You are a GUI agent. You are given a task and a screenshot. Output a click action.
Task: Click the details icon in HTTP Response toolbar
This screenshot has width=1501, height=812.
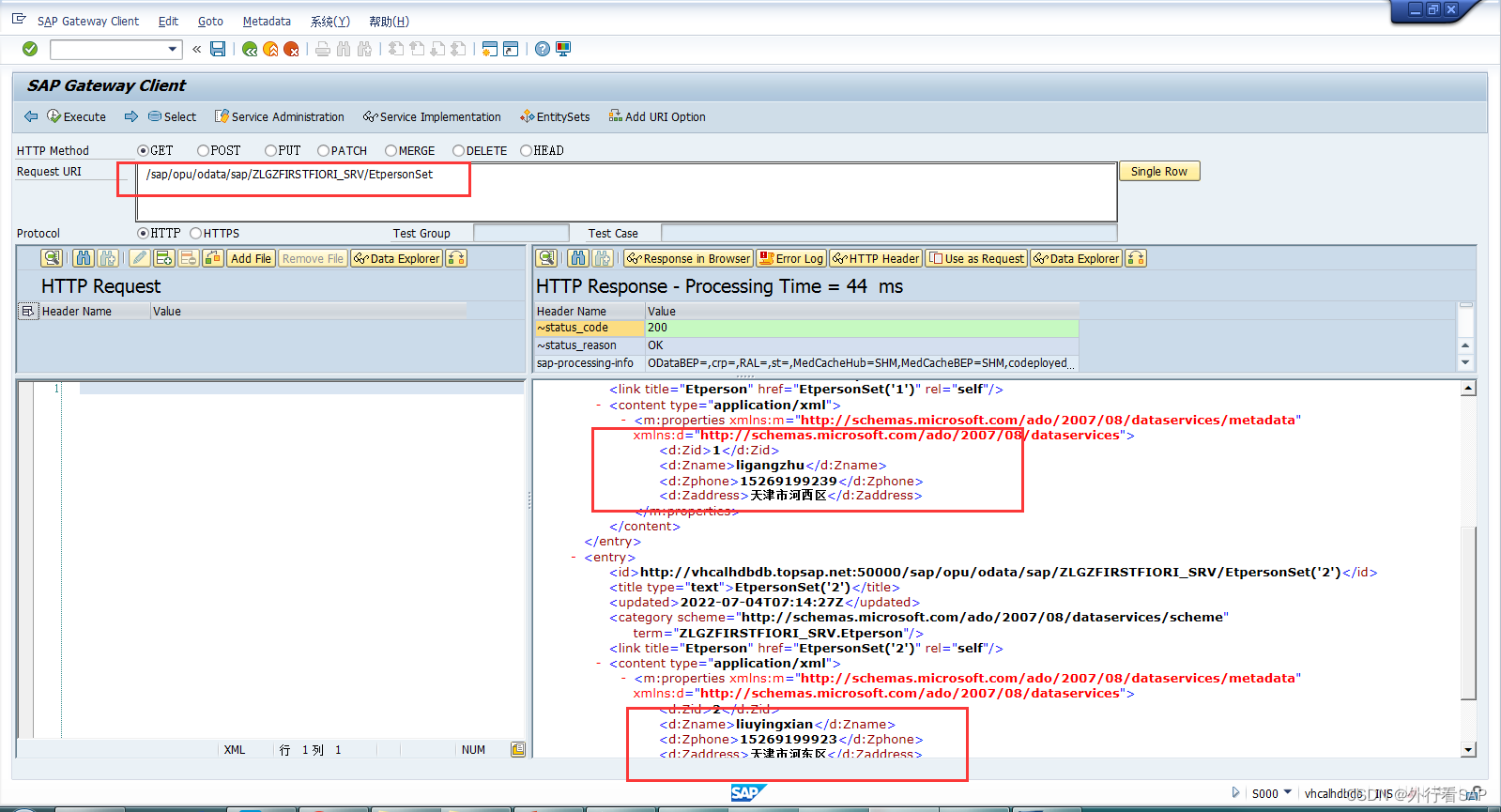coord(546,258)
